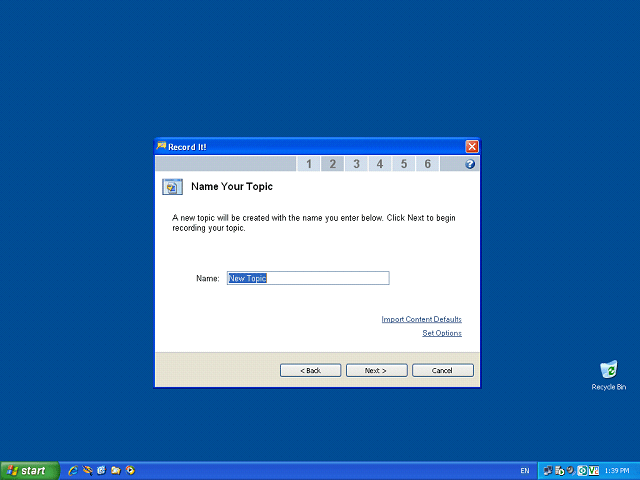640x480 pixels.
Task: Click the green square tray icon
Action: coord(582,471)
